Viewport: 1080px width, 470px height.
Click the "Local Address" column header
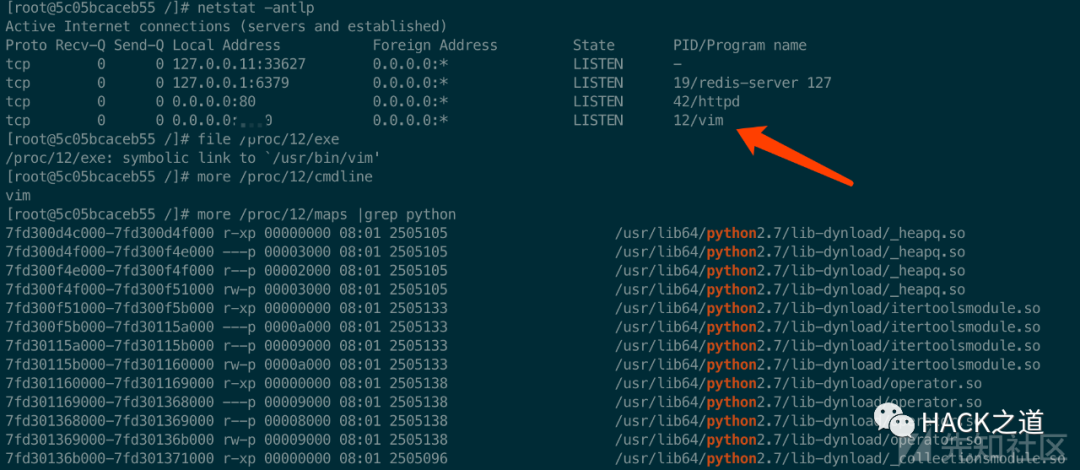click(226, 45)
